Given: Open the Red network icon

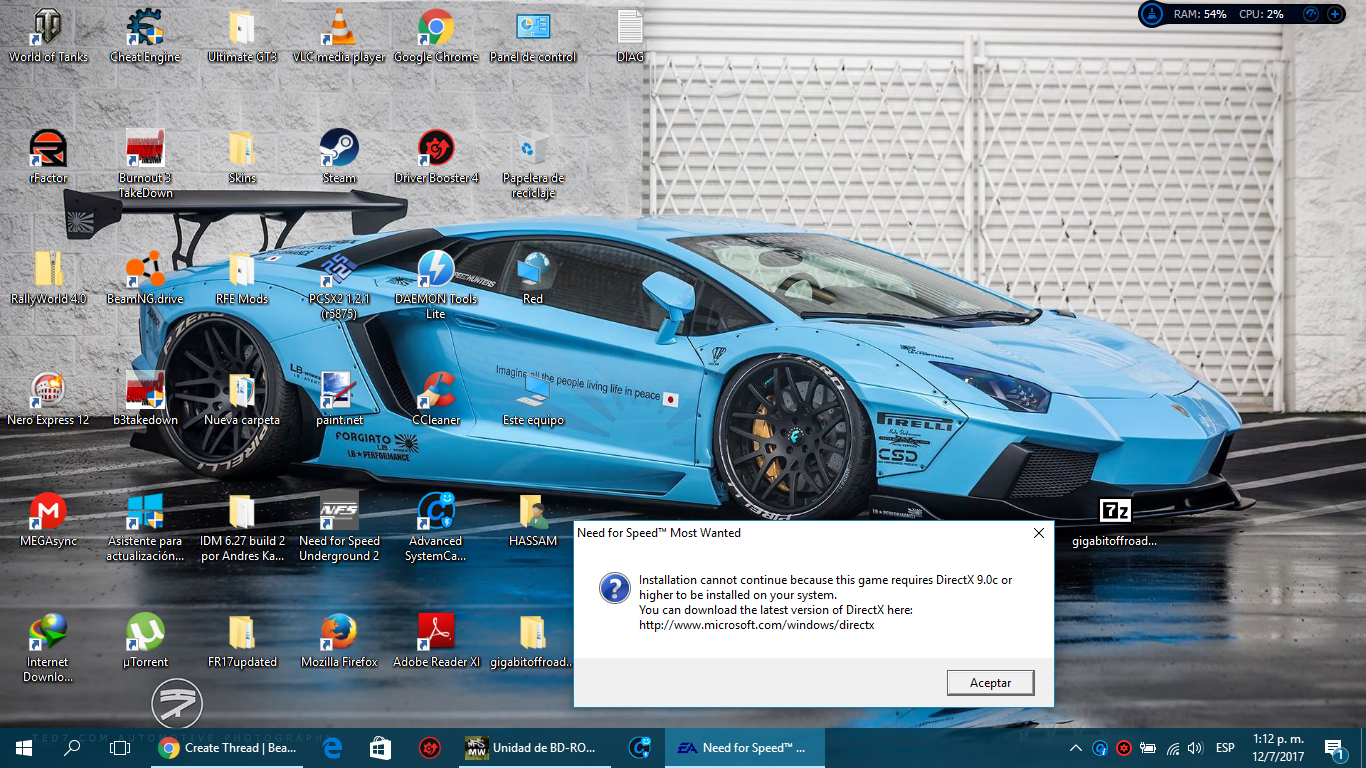Looking at the screenshot, I should click(533, 278).
